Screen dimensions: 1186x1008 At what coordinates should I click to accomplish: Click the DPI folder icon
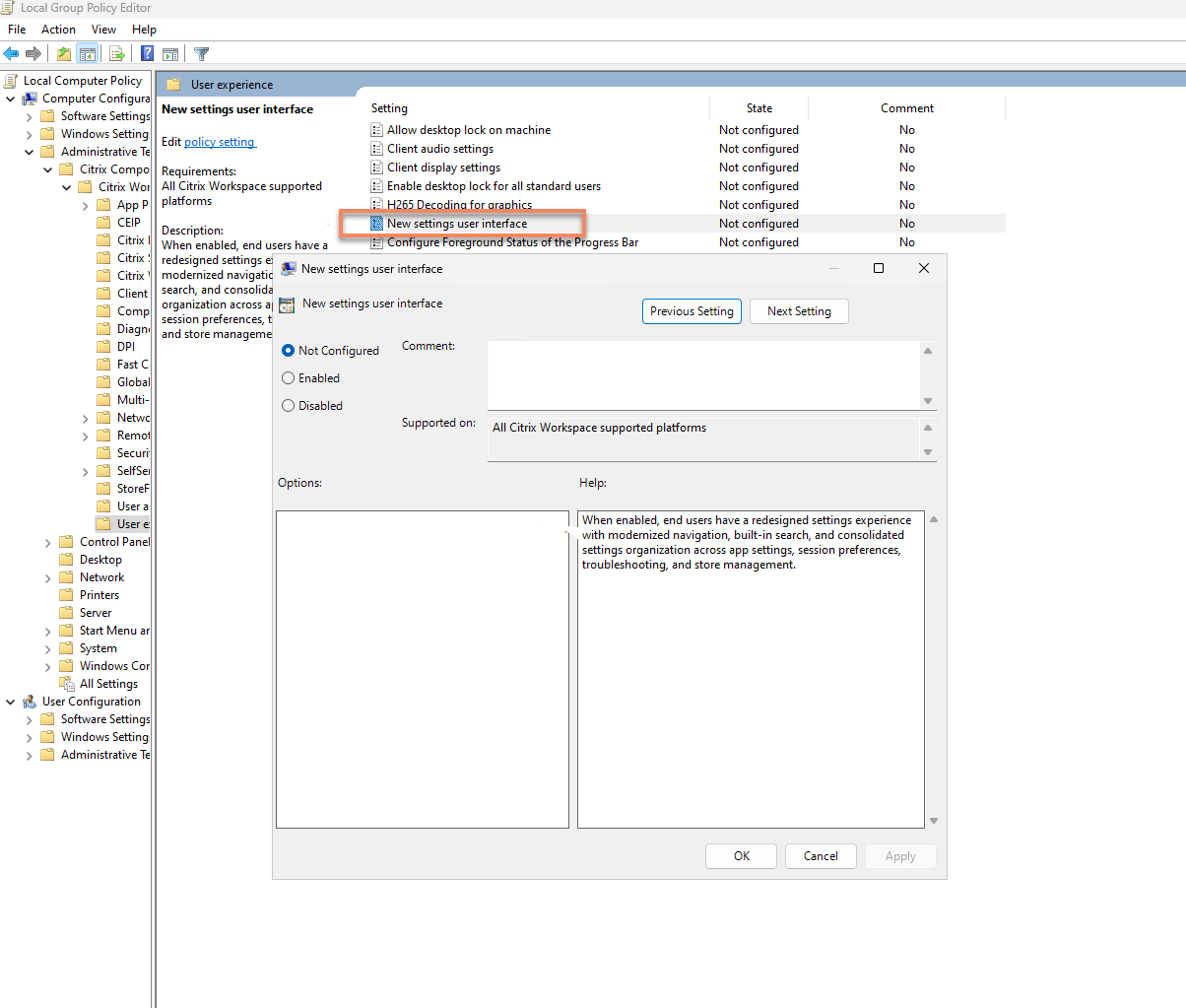click(103, 347)
